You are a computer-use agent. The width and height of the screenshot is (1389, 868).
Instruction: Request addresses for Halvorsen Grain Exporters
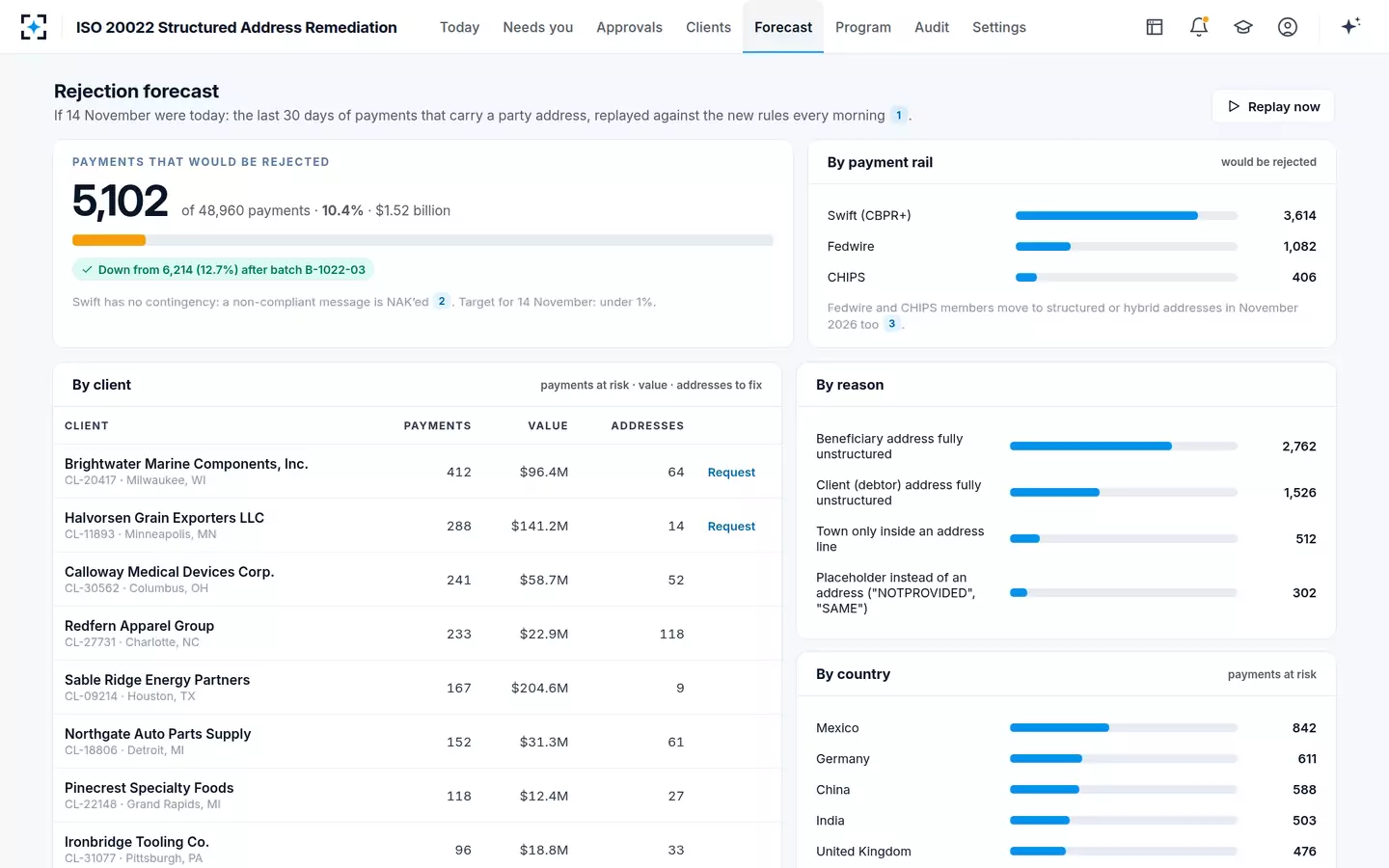(731, 527)
